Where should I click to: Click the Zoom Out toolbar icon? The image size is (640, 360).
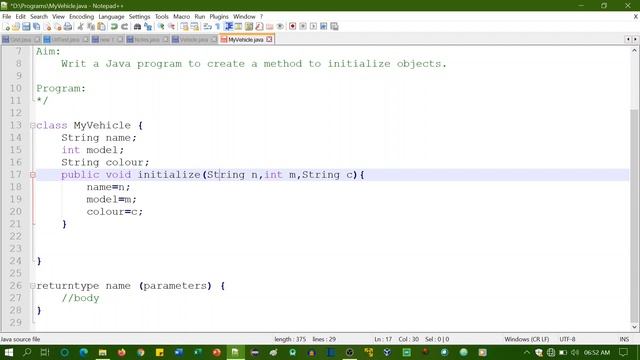171,27
